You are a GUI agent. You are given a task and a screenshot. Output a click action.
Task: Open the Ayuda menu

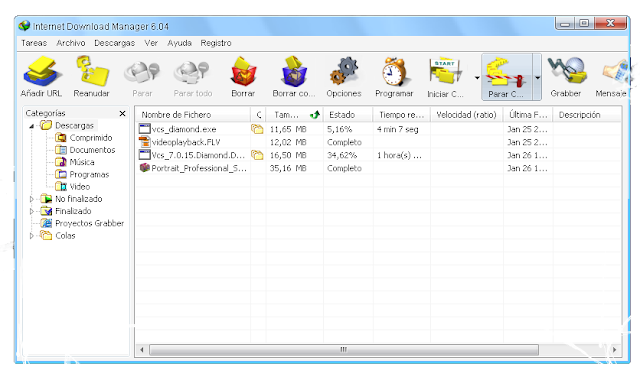[x=179, y=43]
